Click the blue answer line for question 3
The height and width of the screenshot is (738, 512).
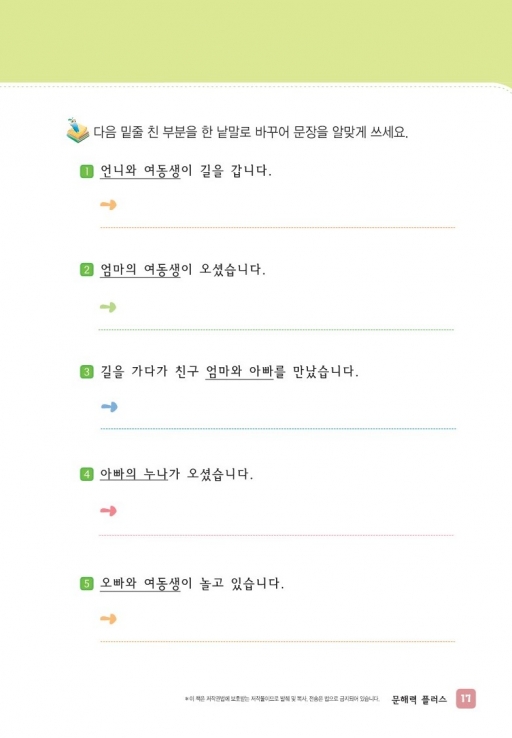278,429
